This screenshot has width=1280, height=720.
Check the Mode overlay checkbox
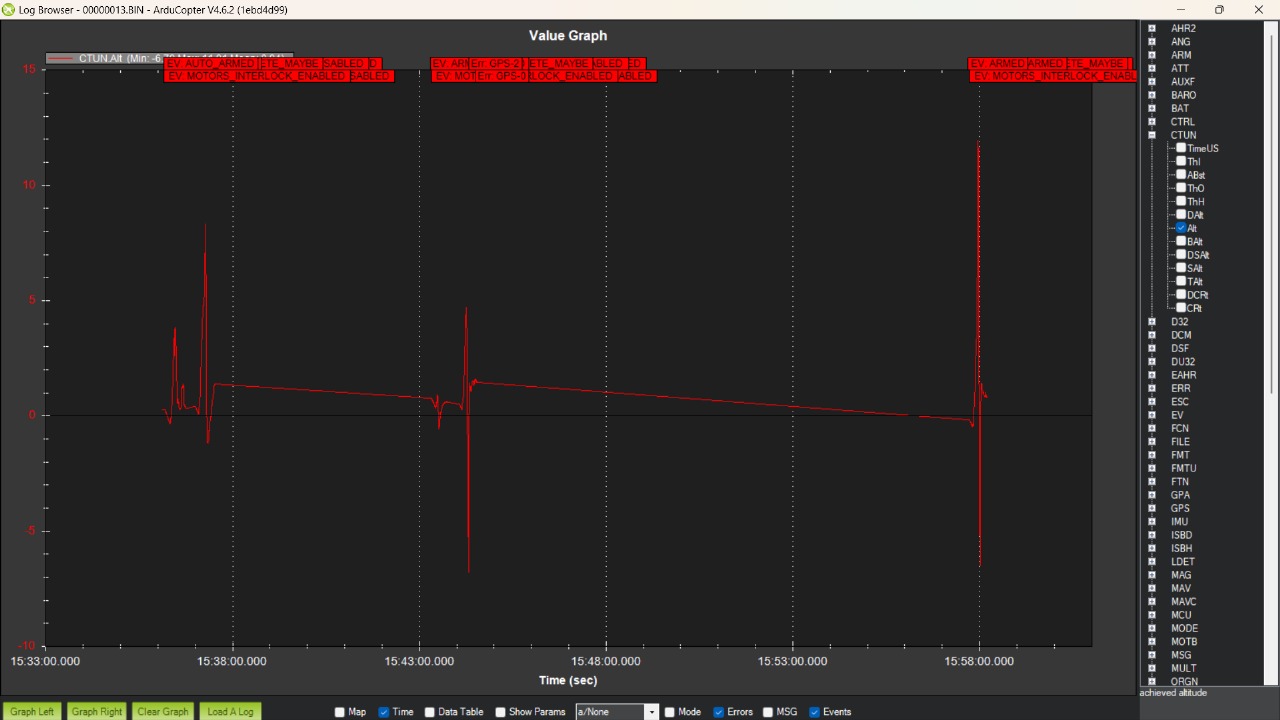(670, 712)
